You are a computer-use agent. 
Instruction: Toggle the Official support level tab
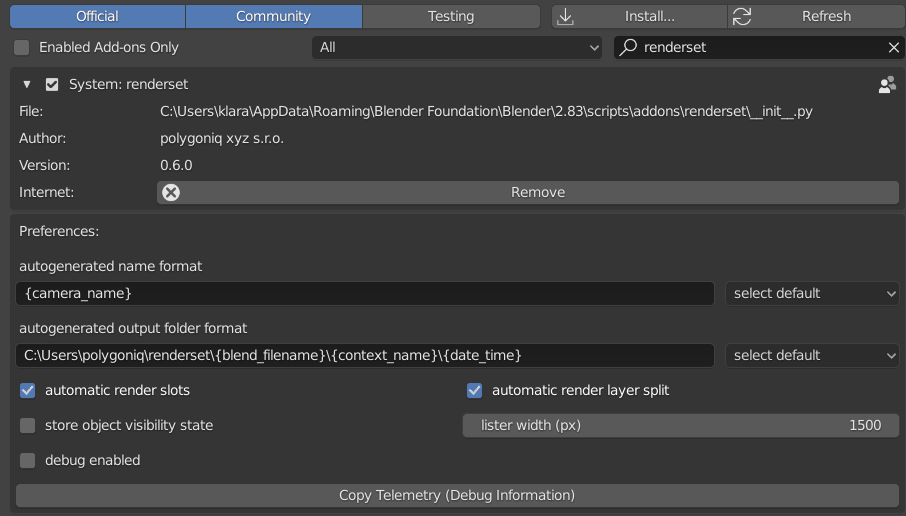pyautogui.click(x=97, y=16)
